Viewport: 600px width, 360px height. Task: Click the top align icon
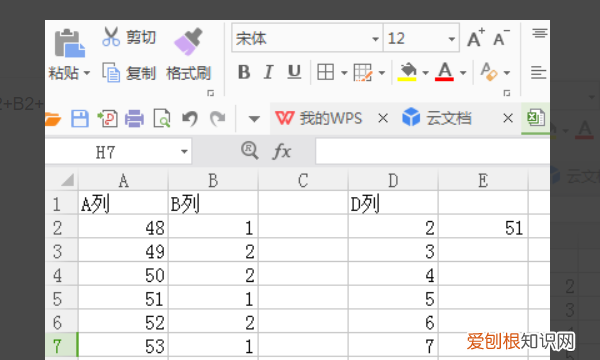(540, 34)
